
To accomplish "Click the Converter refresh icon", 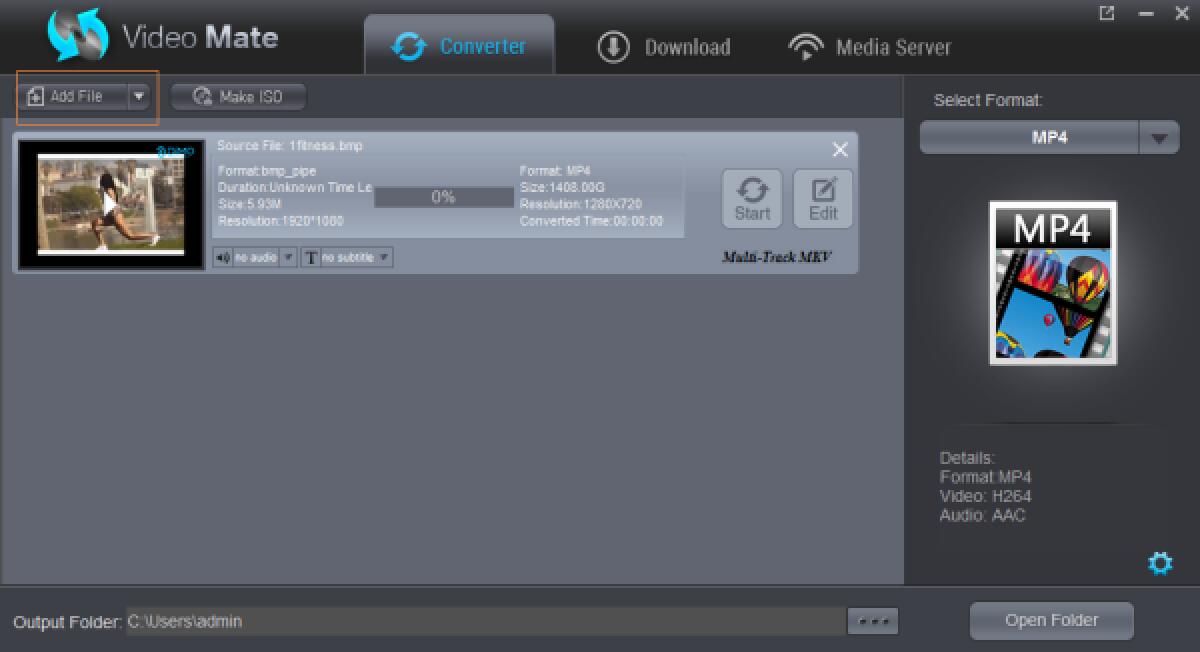I will coord(408,45).
